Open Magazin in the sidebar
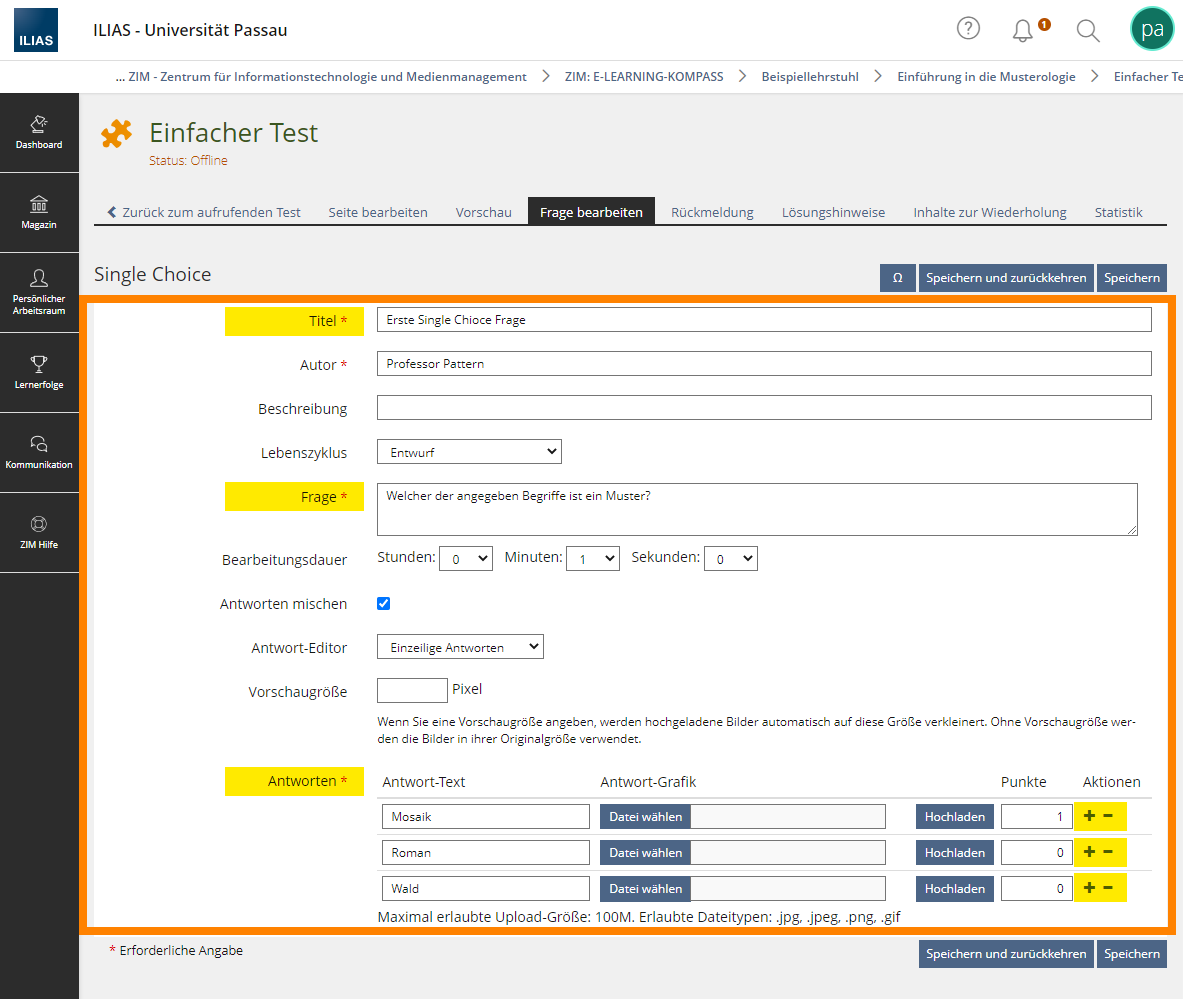Viewport: 1183px width, 999px height. click(39, 213)
